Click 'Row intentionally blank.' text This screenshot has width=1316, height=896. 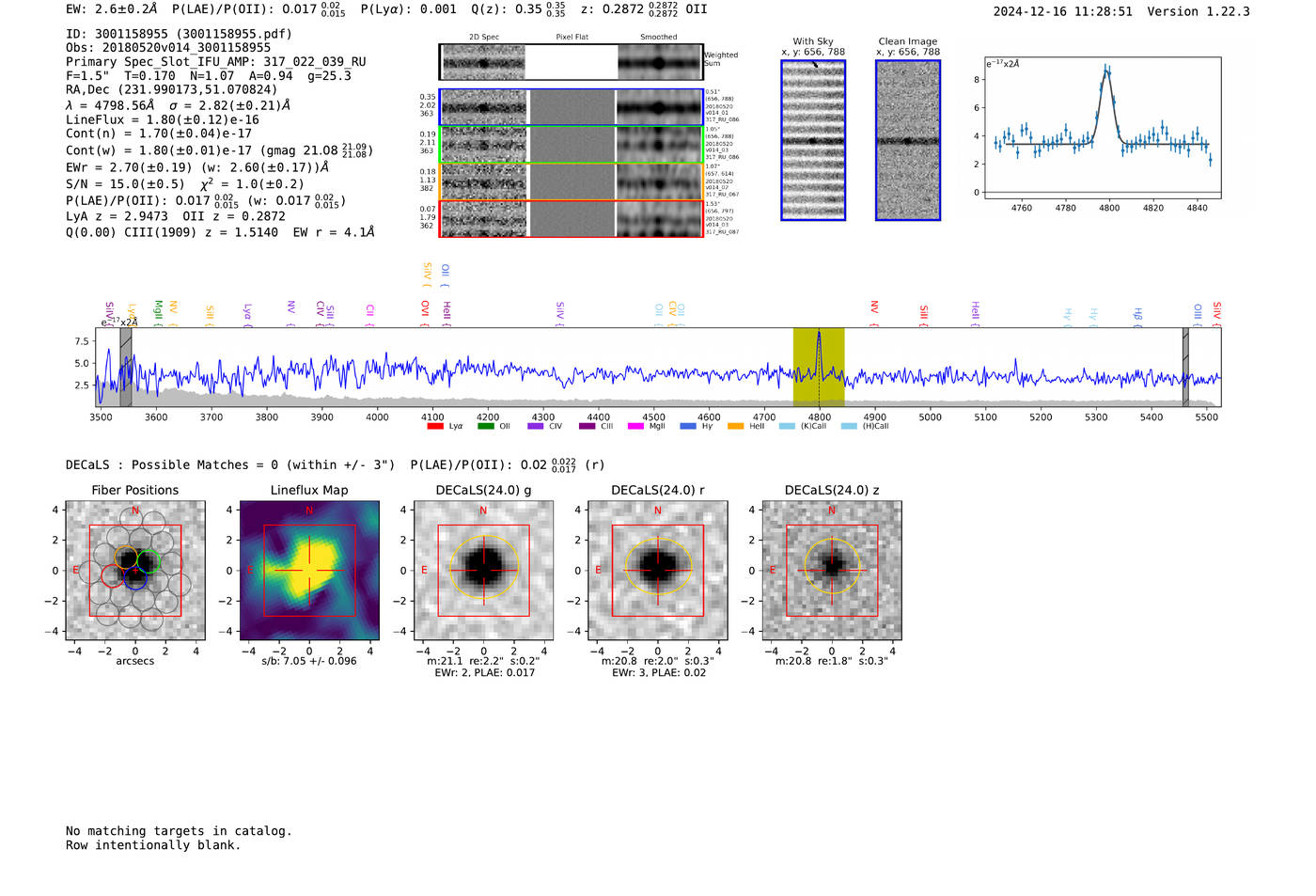[153, 845]
